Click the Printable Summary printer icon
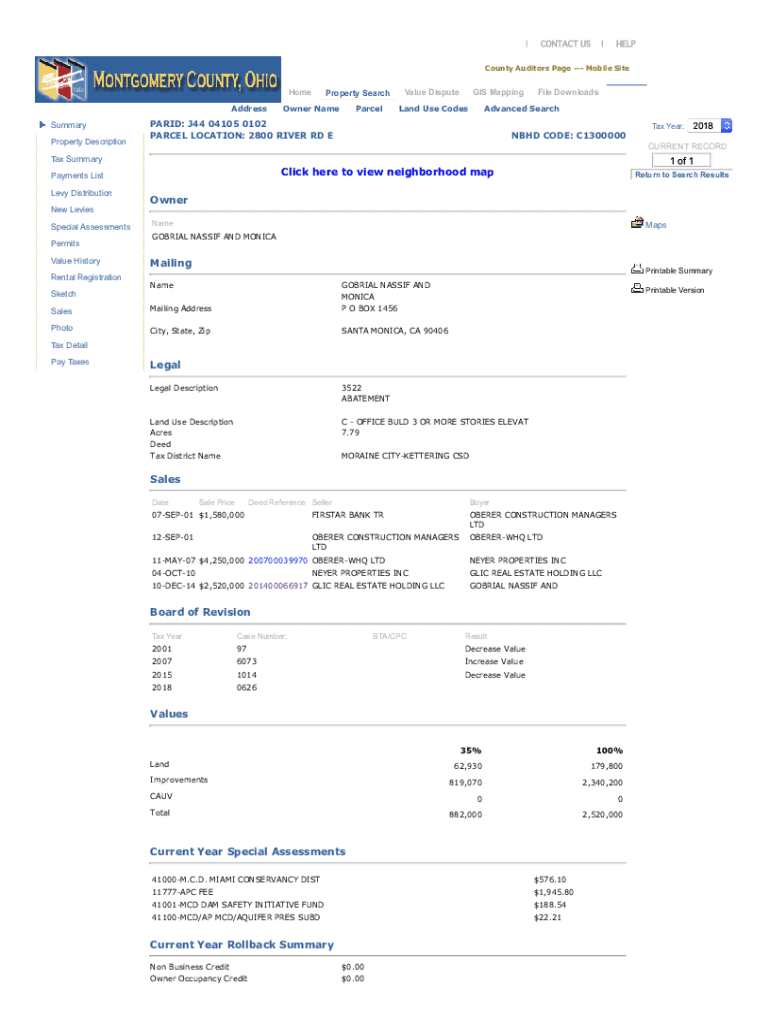 pyautogui.click(x=637, y=269)
